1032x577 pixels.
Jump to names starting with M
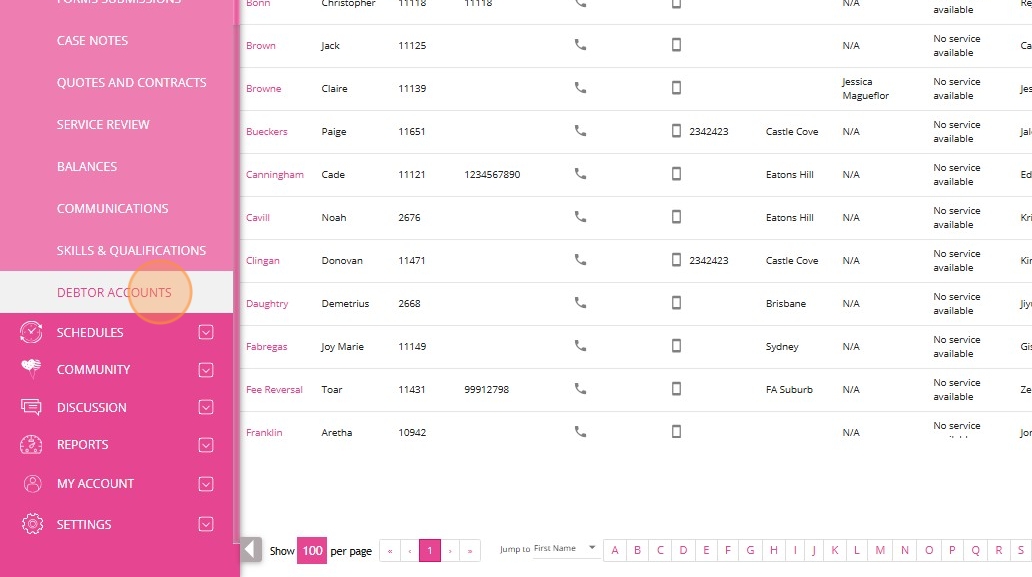click(880, 550)
